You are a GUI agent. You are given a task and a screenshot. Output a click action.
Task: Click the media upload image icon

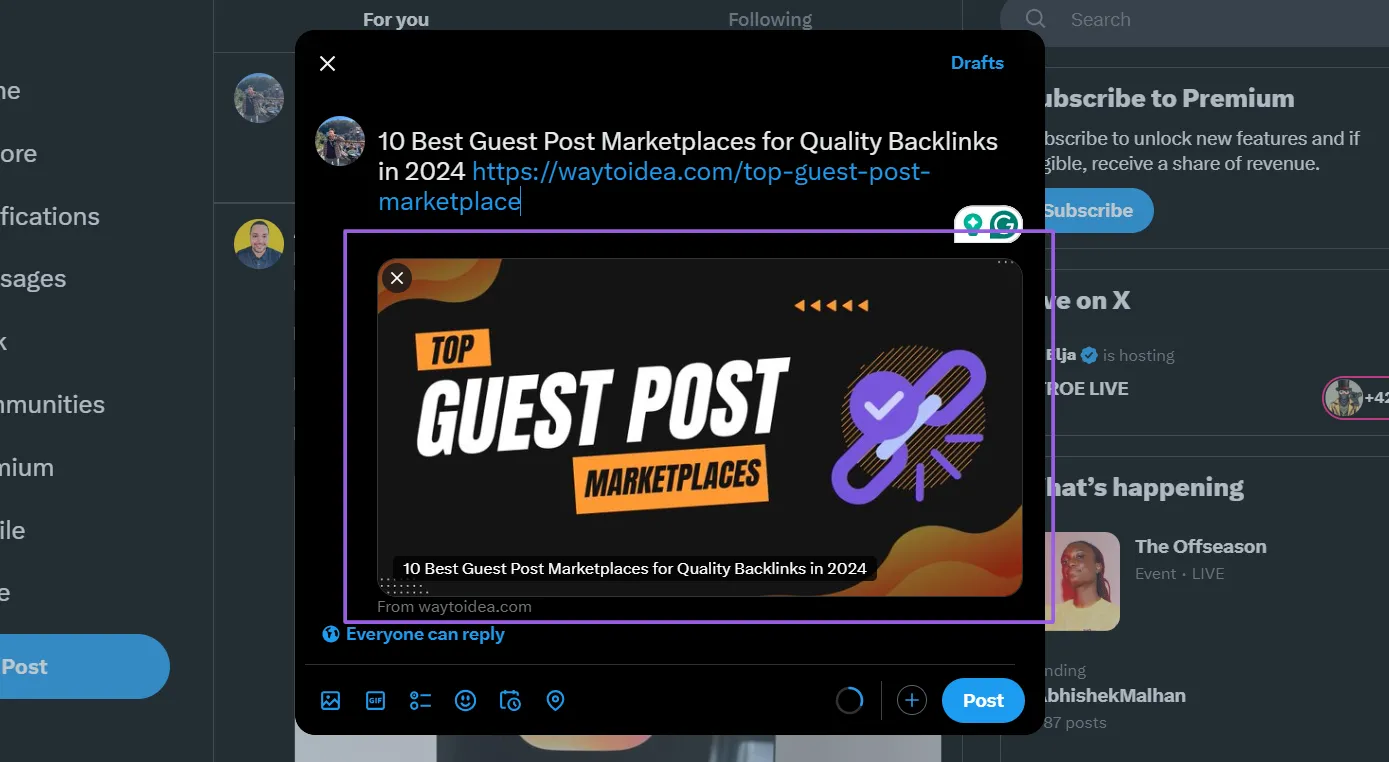pos(331,701)
